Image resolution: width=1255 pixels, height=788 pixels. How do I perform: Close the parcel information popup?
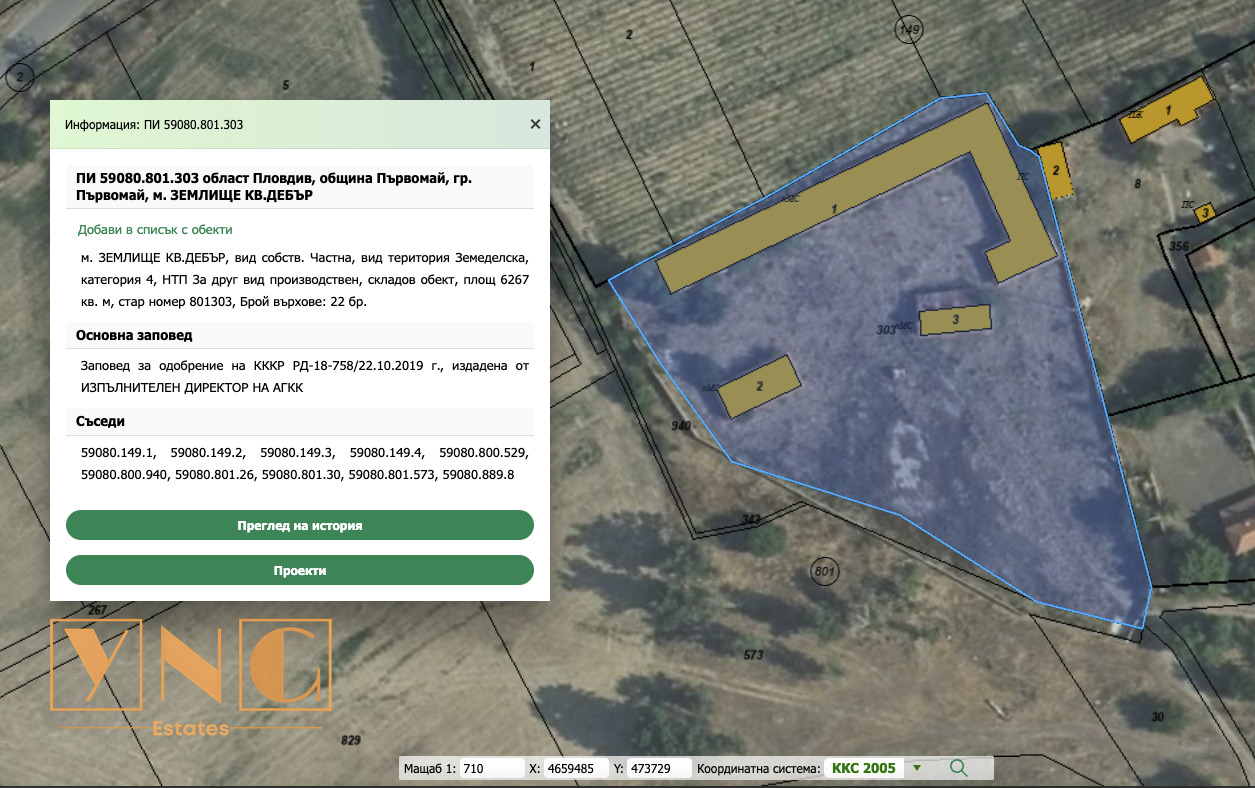[x=535, y=124]
